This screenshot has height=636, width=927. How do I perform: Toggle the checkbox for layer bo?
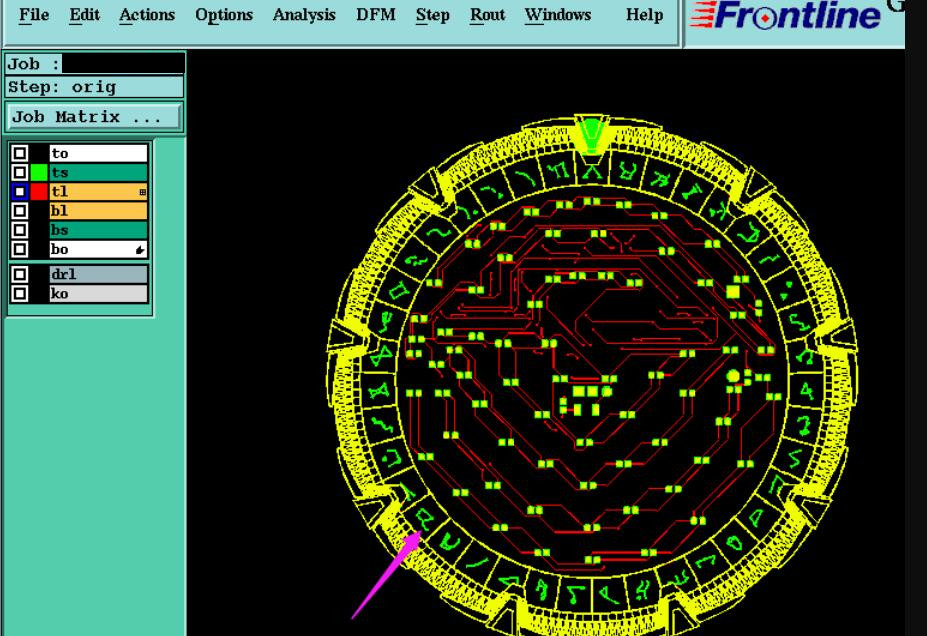(20, 249)
